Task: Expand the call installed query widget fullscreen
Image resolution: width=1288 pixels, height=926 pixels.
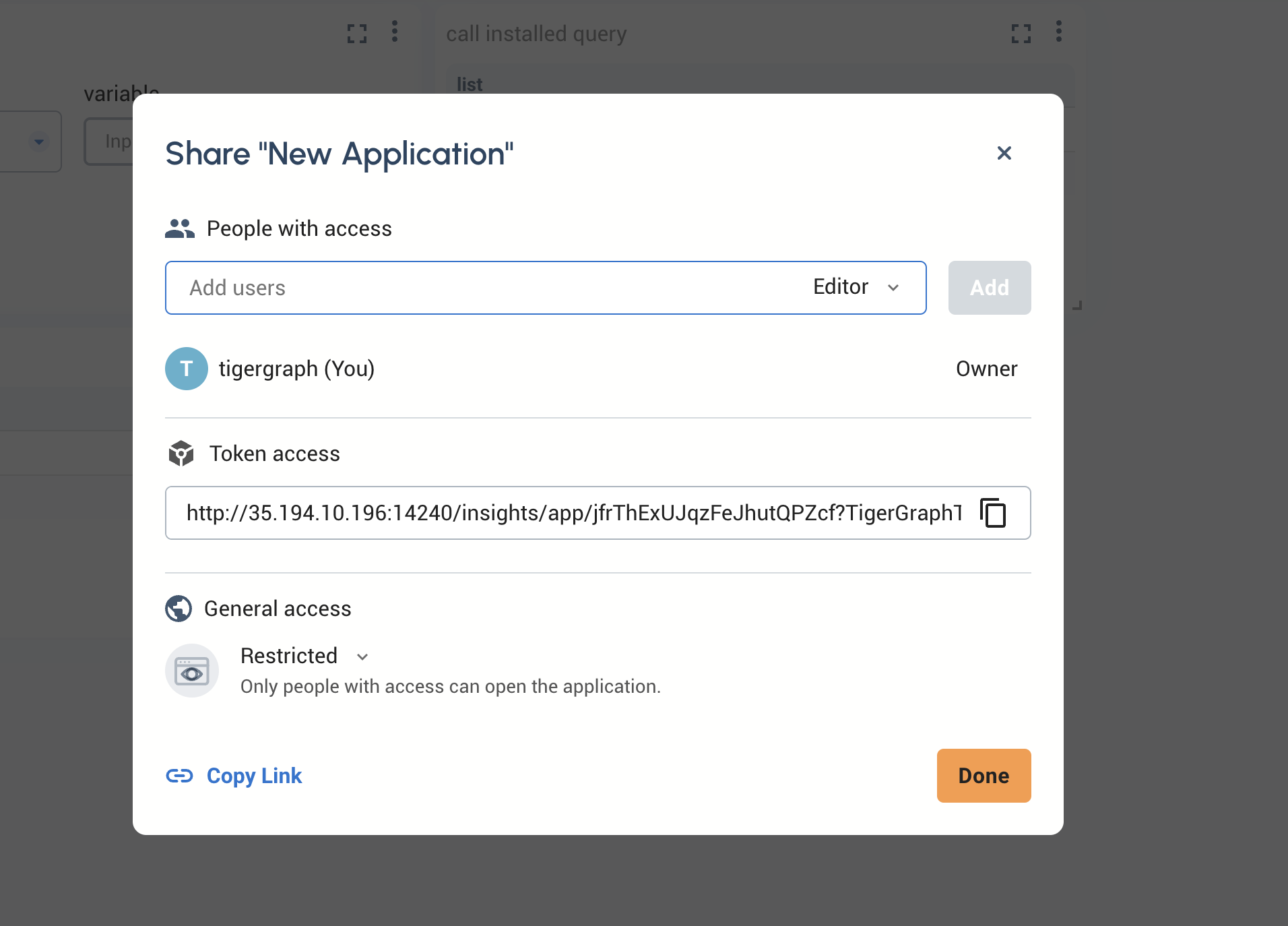Action: 1021,33
